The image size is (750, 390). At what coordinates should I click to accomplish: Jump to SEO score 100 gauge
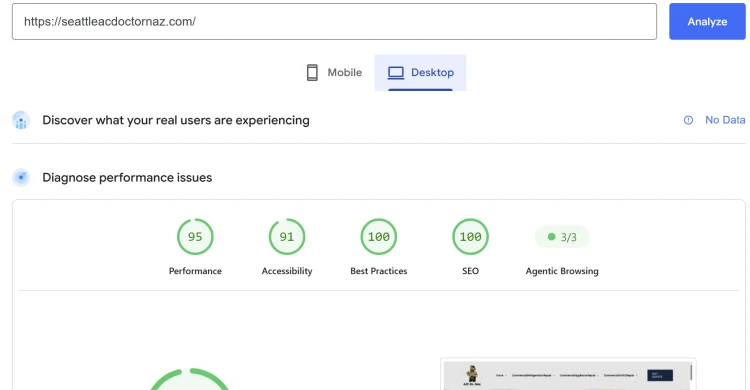pos(471,236)
